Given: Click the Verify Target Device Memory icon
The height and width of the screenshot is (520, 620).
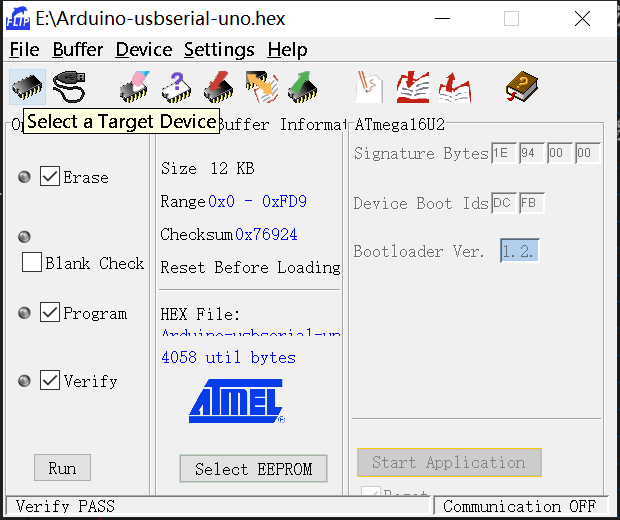Looking at the screenshot, I should 261,87.
